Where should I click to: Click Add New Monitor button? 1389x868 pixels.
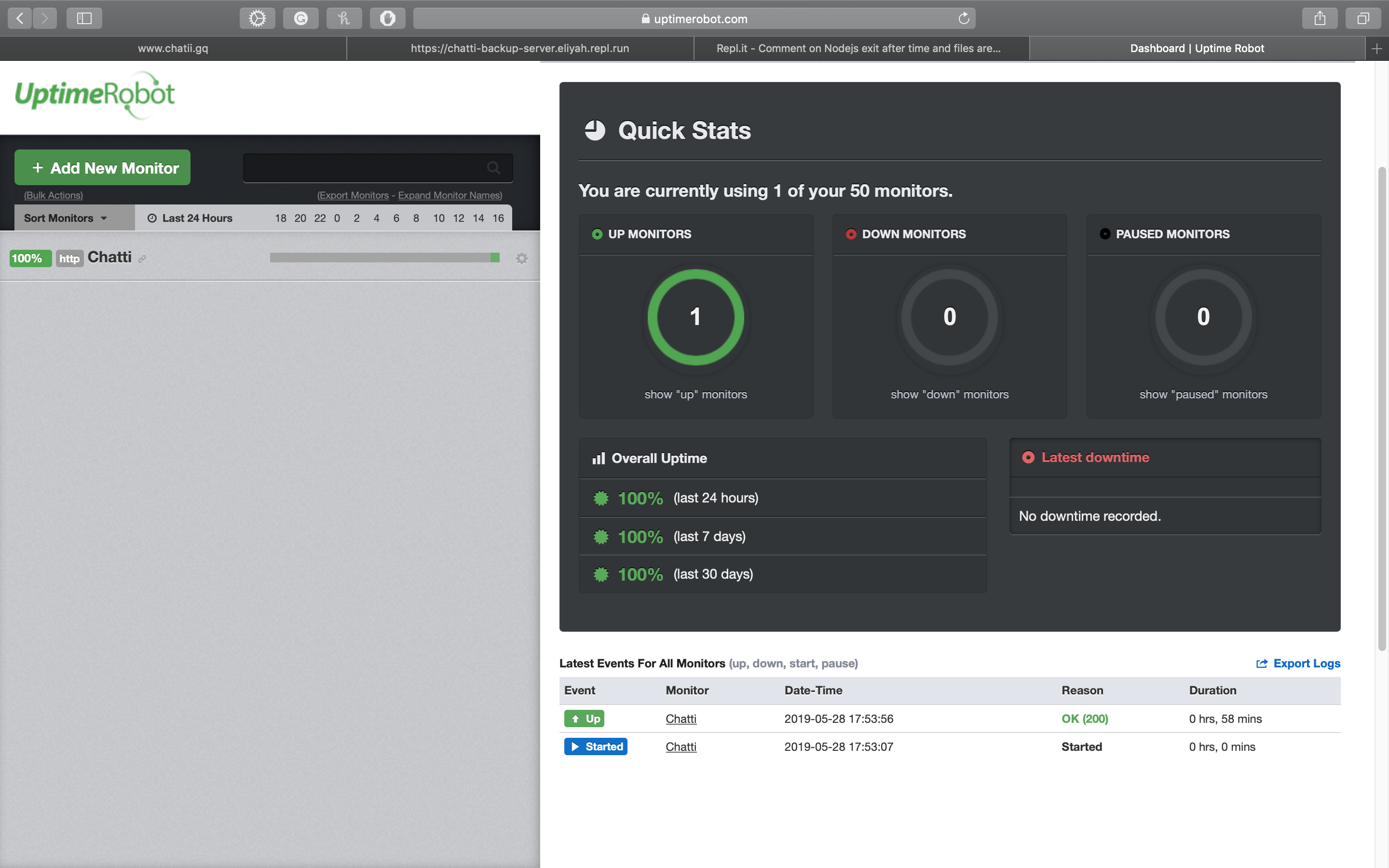(x=102, y=168)
